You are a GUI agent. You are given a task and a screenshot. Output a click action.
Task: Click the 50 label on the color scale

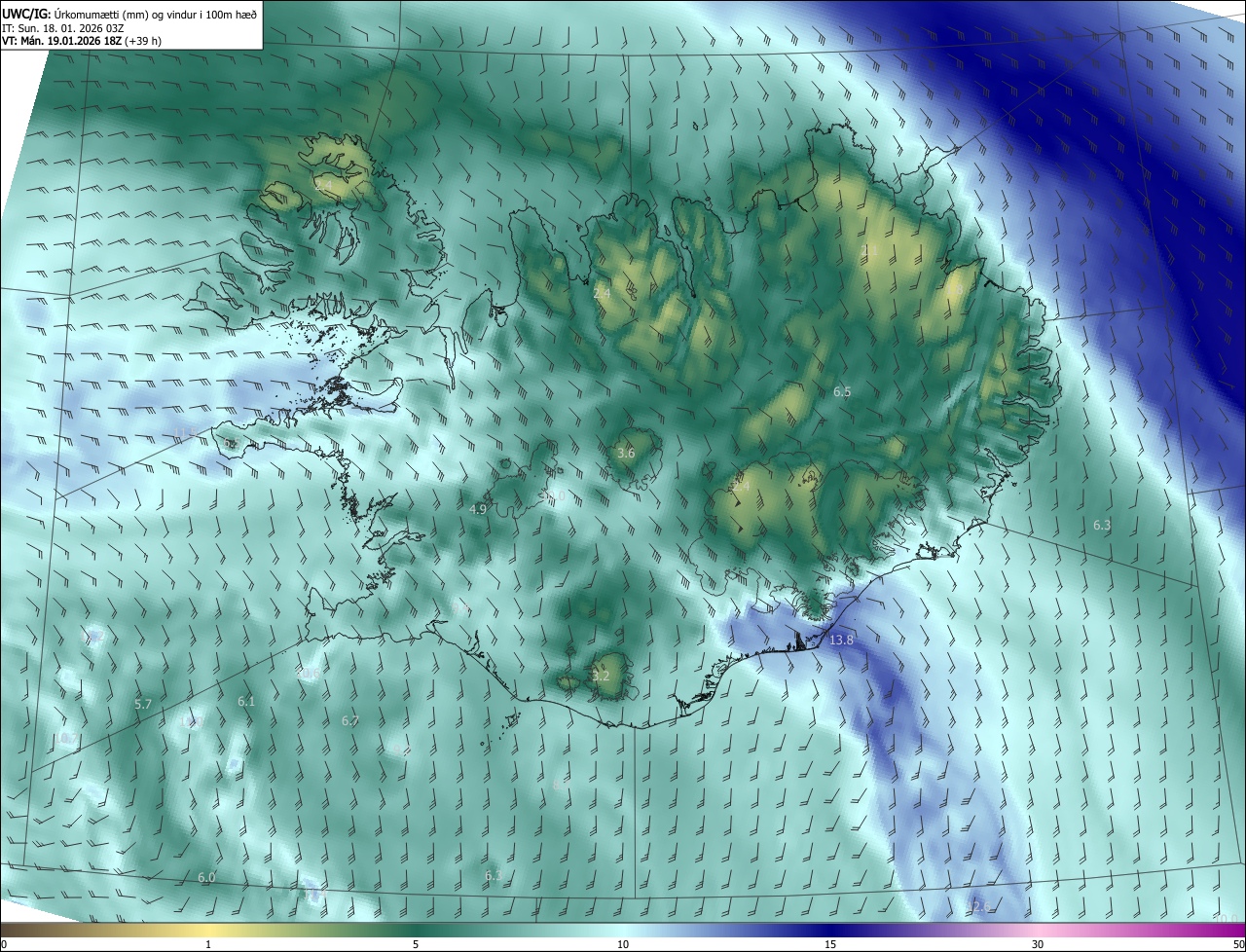coord(1238,944)
